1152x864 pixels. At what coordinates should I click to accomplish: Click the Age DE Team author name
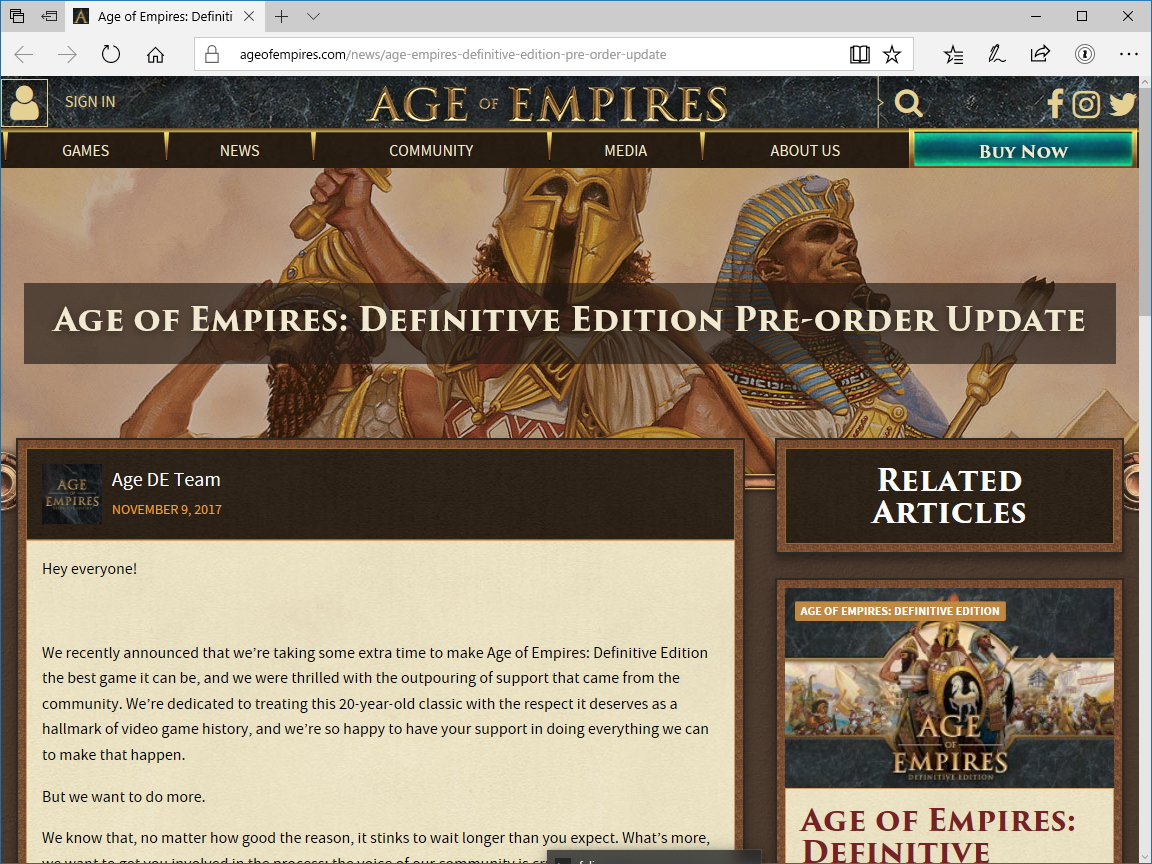pyautogui.click(x=166, y=480)
